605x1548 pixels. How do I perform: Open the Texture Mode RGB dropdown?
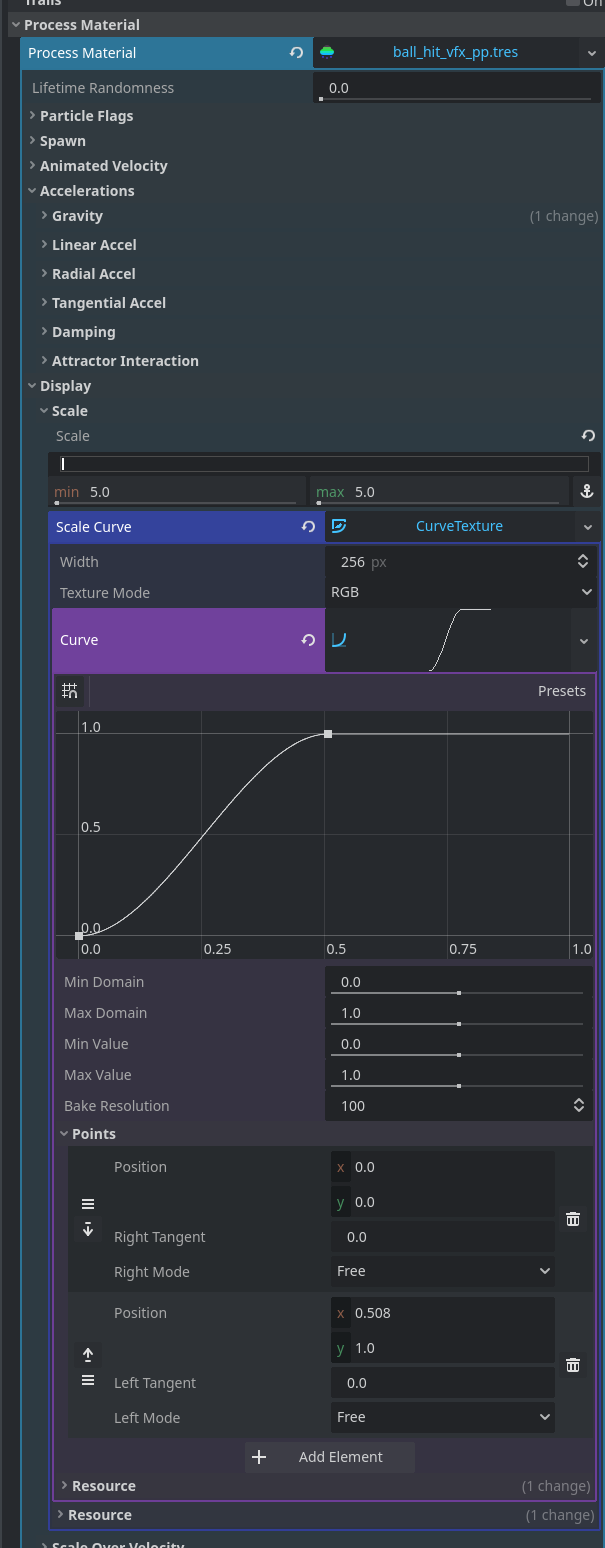pyautogui.click(x=459, y=592)
